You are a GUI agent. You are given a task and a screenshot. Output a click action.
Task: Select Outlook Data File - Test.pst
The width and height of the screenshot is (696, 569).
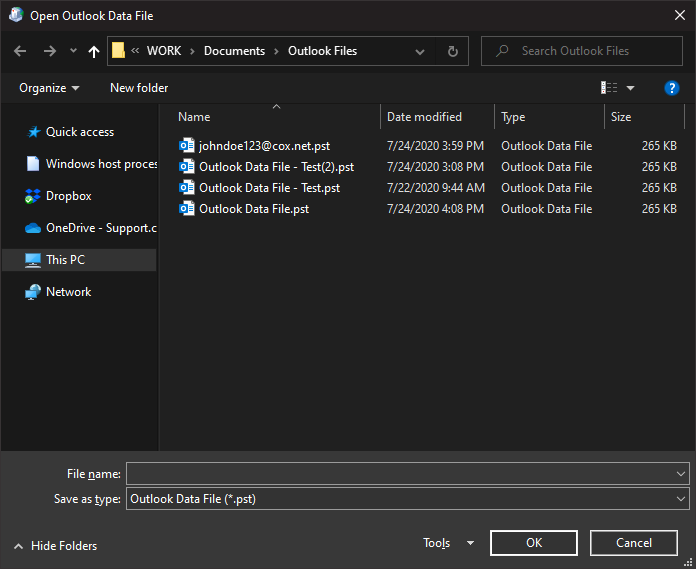tap(269, 188)
